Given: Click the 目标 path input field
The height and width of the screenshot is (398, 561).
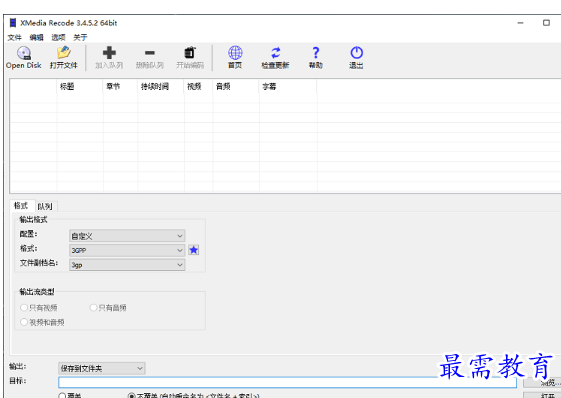Looking at the screenshot, I should click(x=288, y=383).
